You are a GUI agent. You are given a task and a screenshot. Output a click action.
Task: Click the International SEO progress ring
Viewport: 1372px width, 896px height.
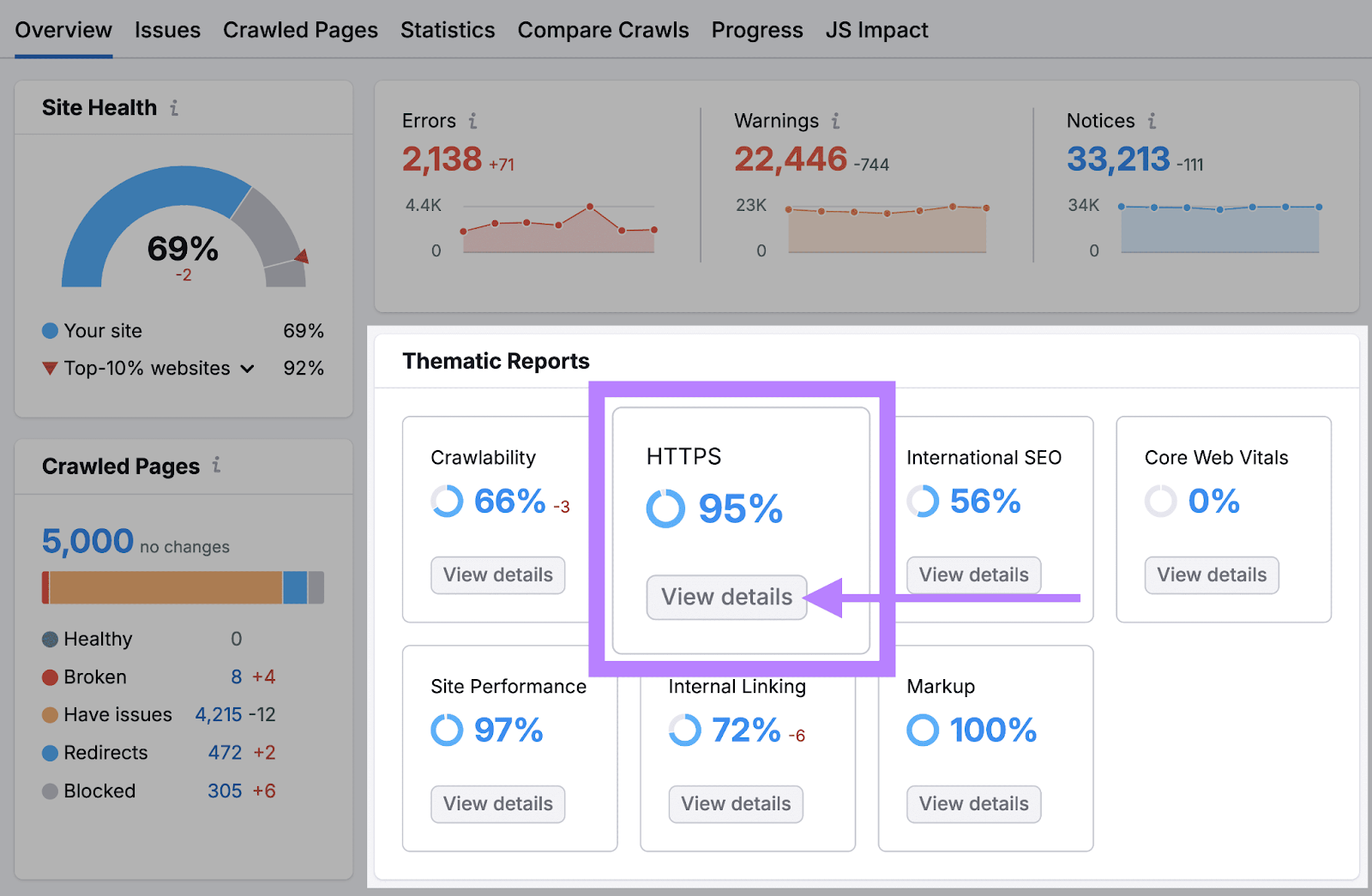(x=923, y=502)
